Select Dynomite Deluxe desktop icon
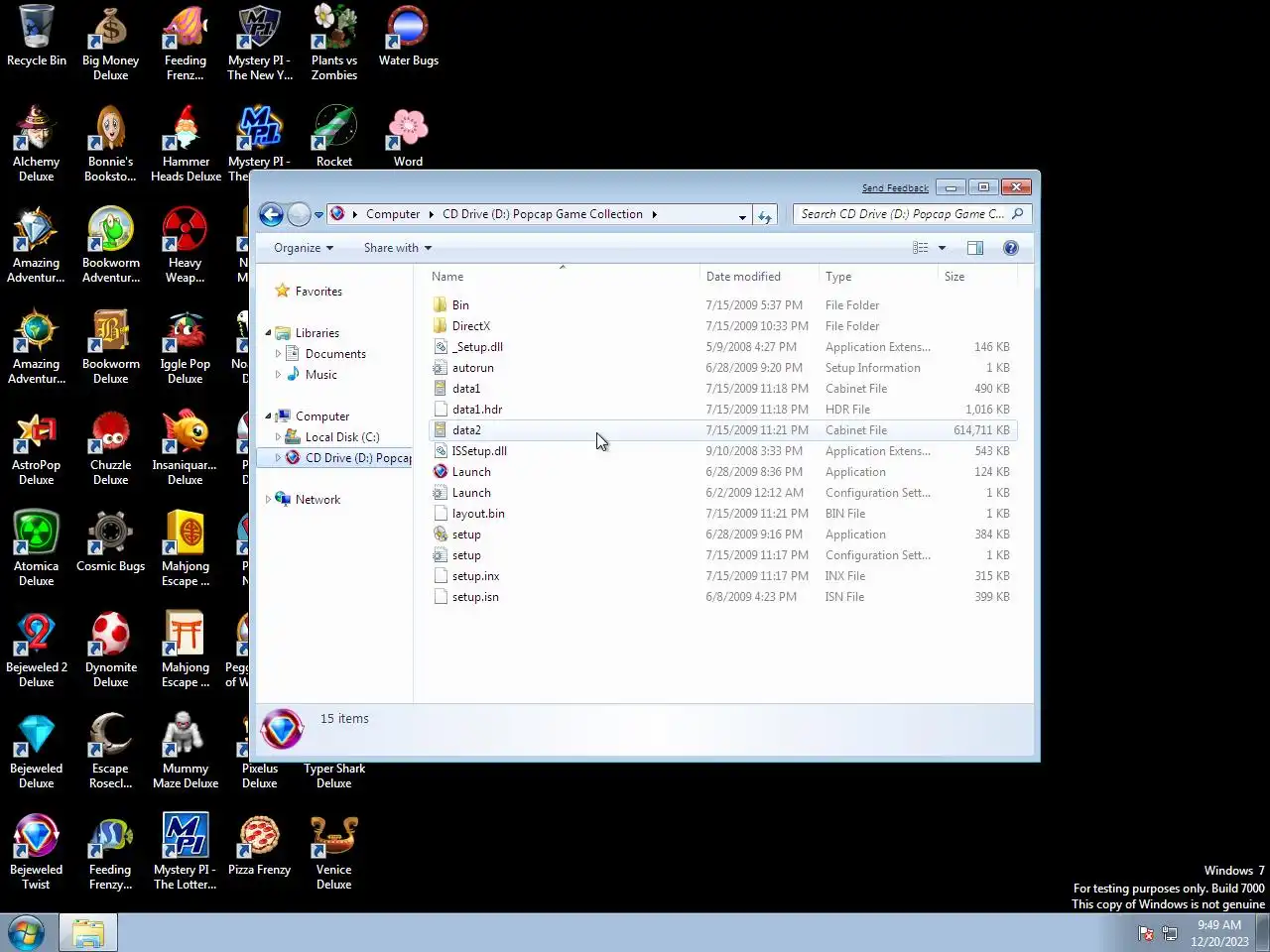The height and width of the screenshot is (952, 1270). 110,651
